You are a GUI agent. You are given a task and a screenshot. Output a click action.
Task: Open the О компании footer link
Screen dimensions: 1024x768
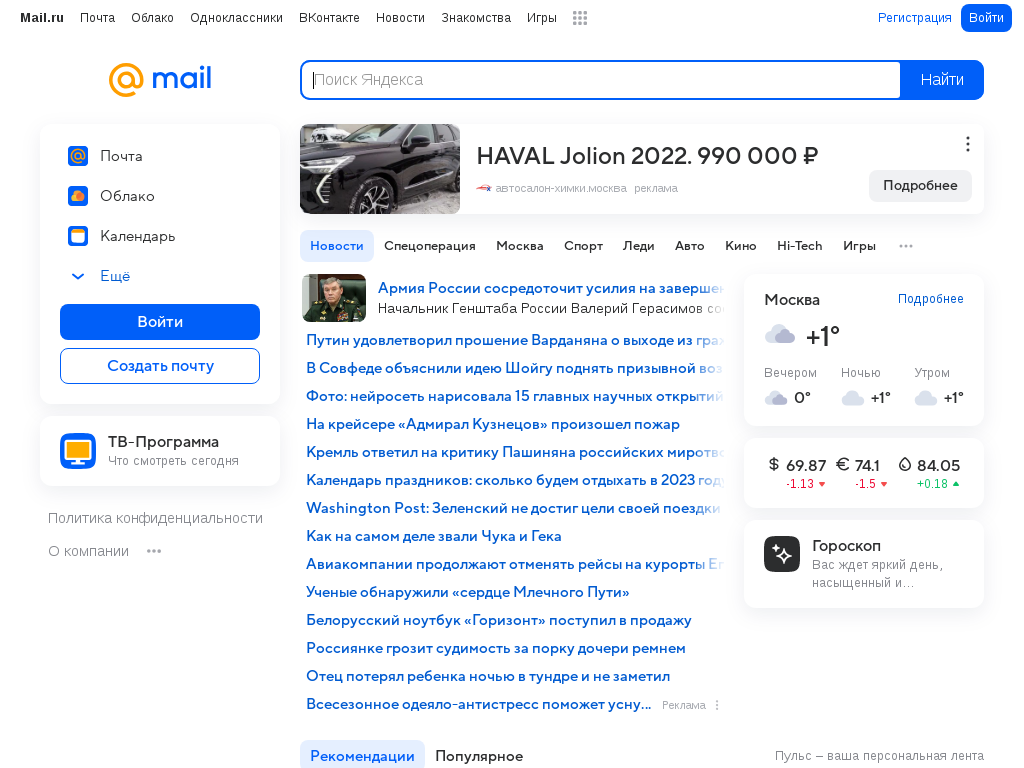[x=89, y=551]
